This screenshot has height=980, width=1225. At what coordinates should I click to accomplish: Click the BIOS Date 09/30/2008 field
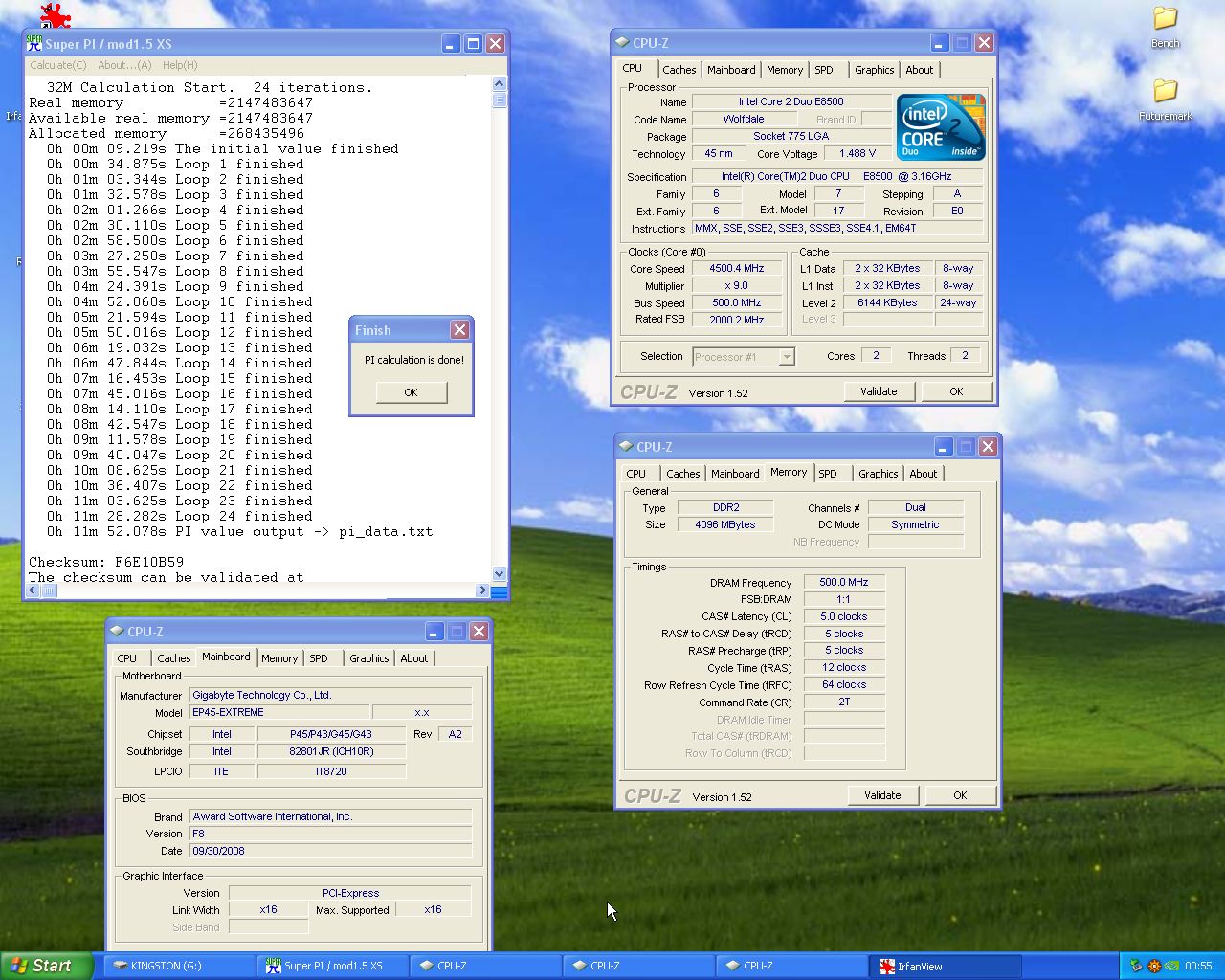click(330, 851)
